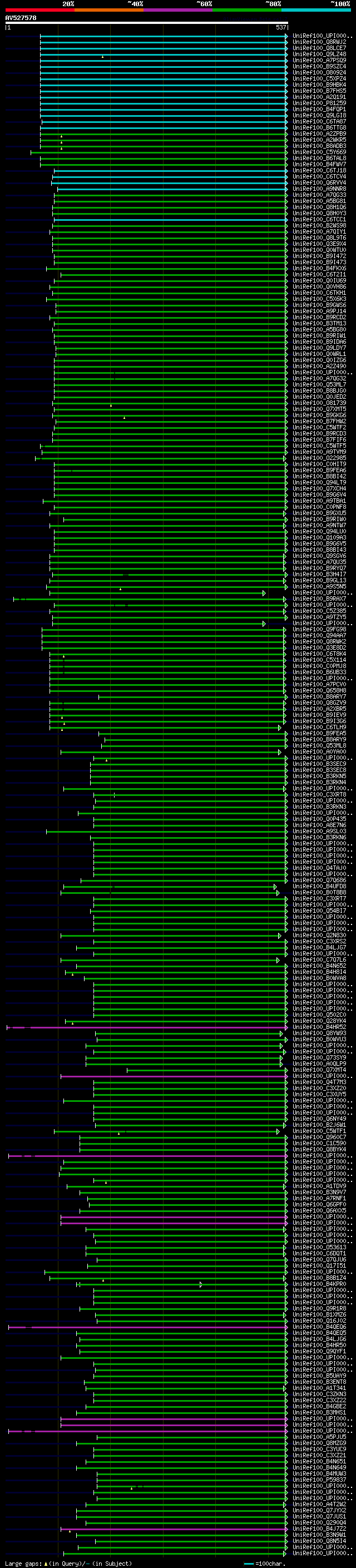Select the label UniRef100_P81259
This screenshot has width=356, height=1568.
pyautogui.click(x=319, y=103)
